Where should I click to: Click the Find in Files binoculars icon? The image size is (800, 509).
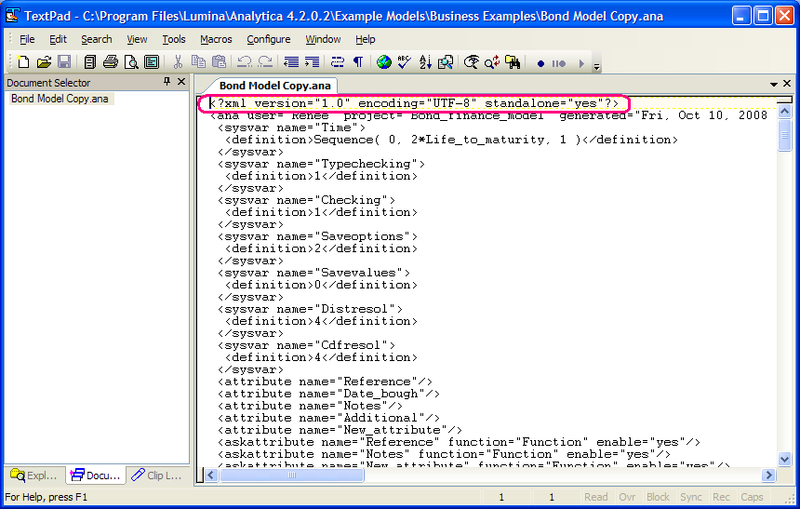pyautogui.click(x=512, y=62)
